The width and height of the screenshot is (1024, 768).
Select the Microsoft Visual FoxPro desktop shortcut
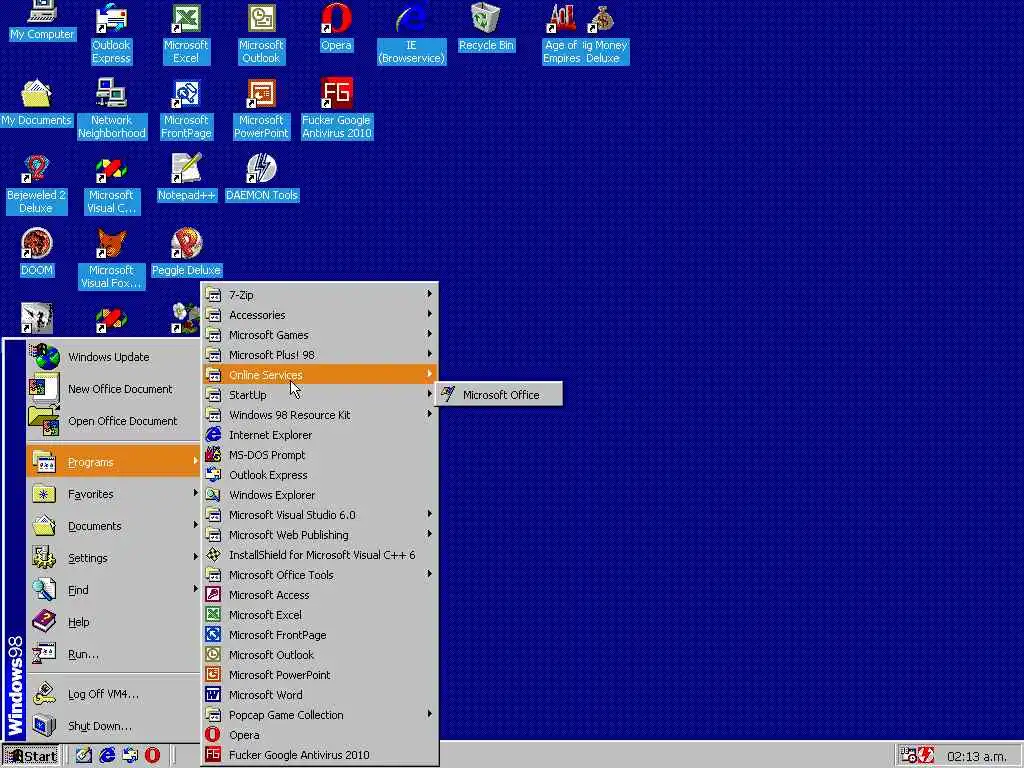111,259
